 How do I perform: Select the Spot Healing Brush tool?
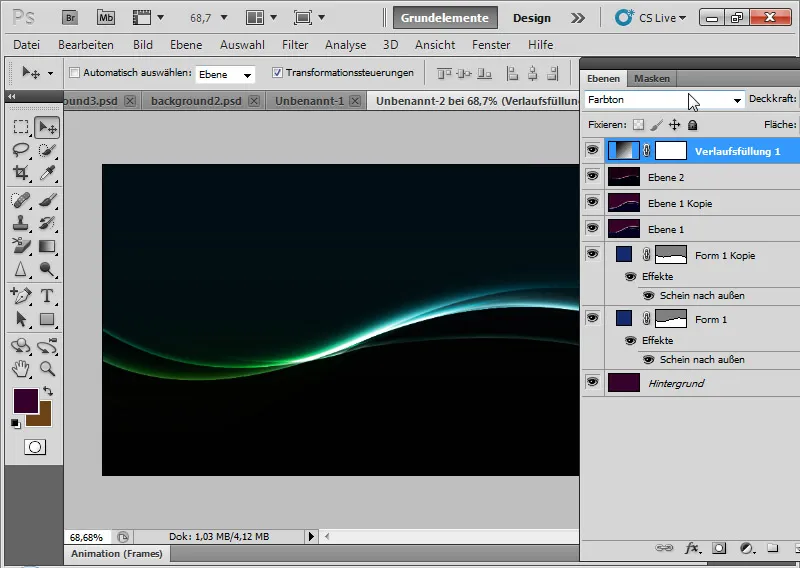tap(21, 200)
